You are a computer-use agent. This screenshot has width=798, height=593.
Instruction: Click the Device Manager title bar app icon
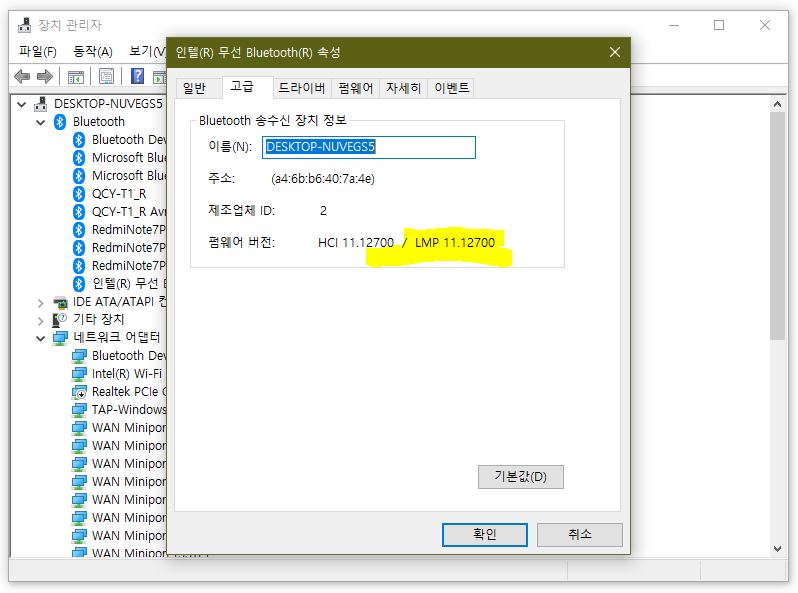pyautogui.click(x=24, y=25)
